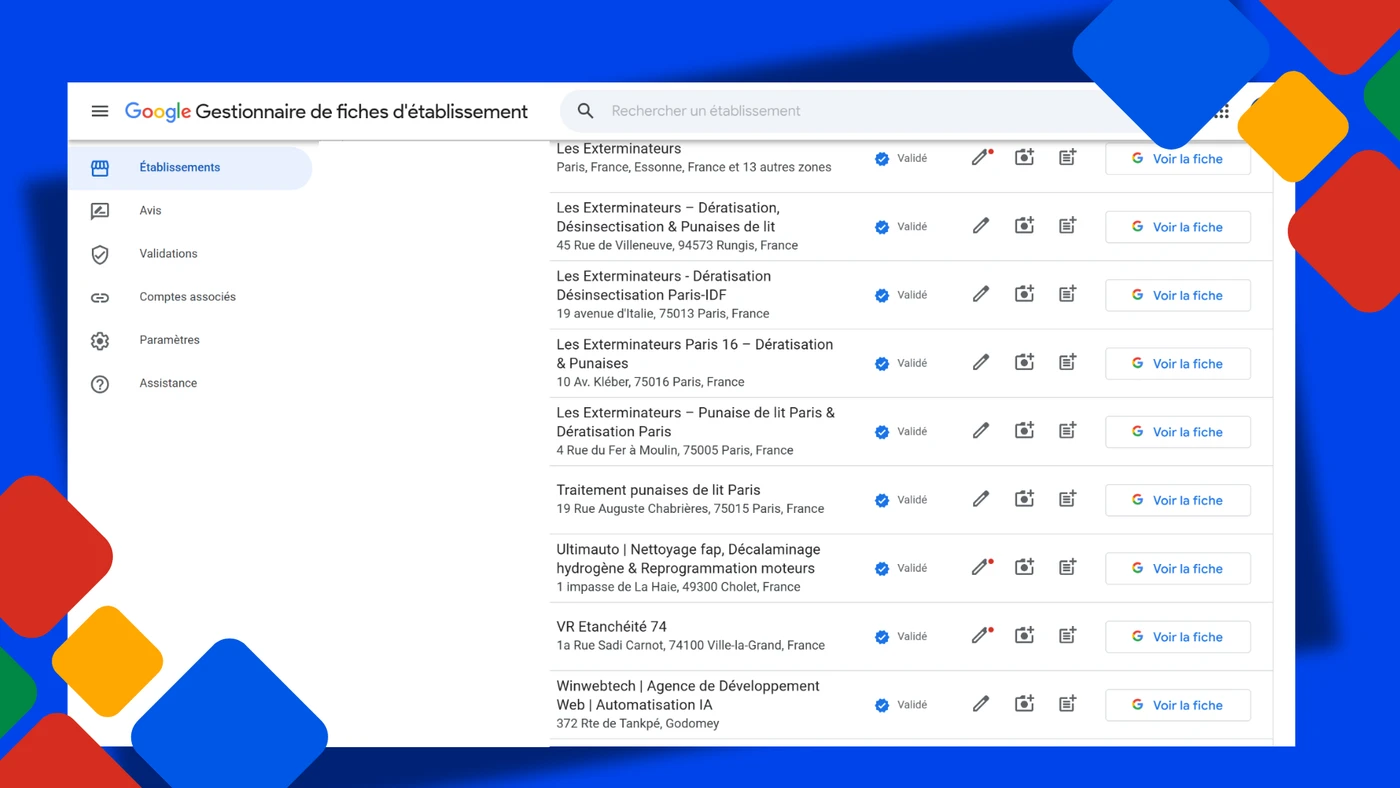
Task: Click address 10 Av. Kléber, 75016 Paris
Action: 650,382
